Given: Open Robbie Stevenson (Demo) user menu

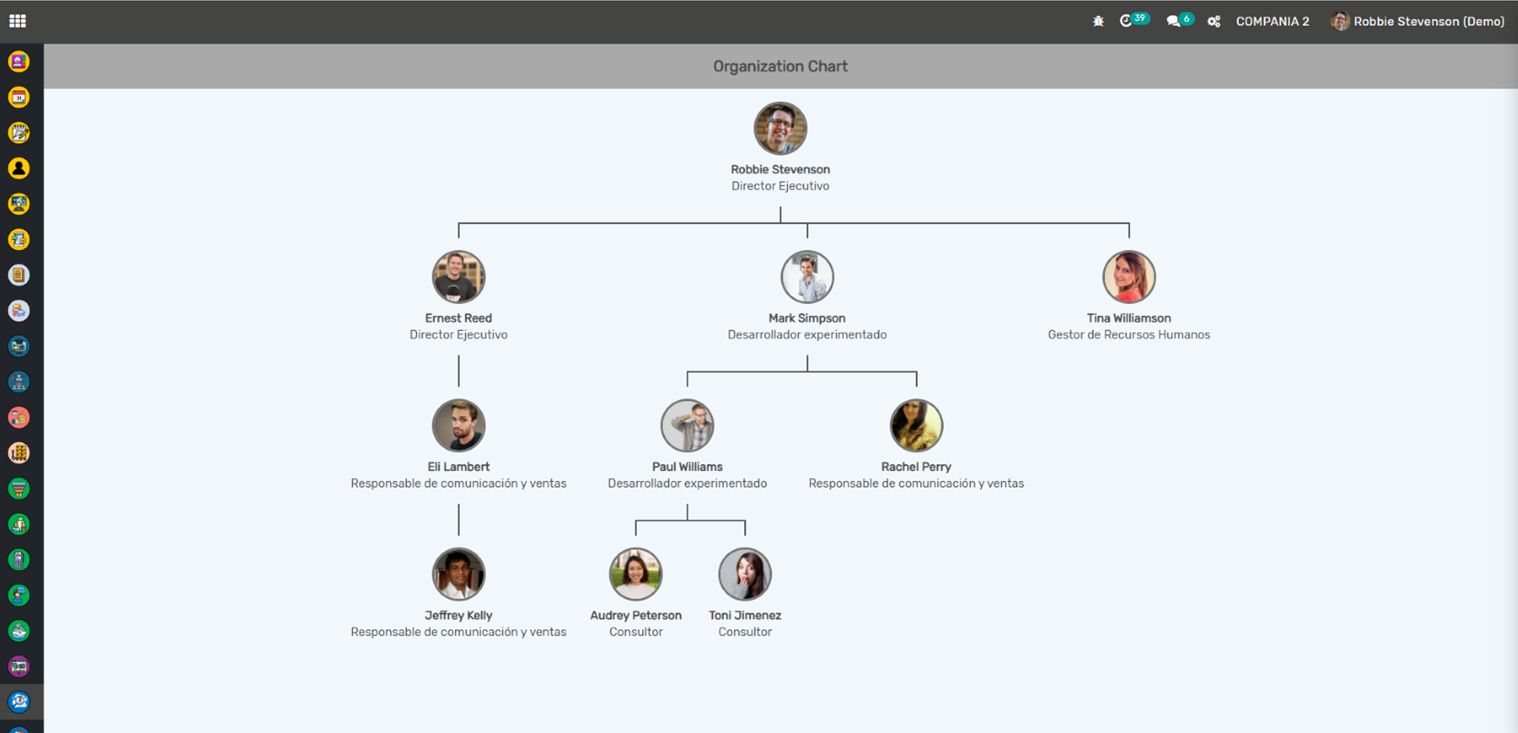Looking at the screenshot, I should tap(1417, 21).
